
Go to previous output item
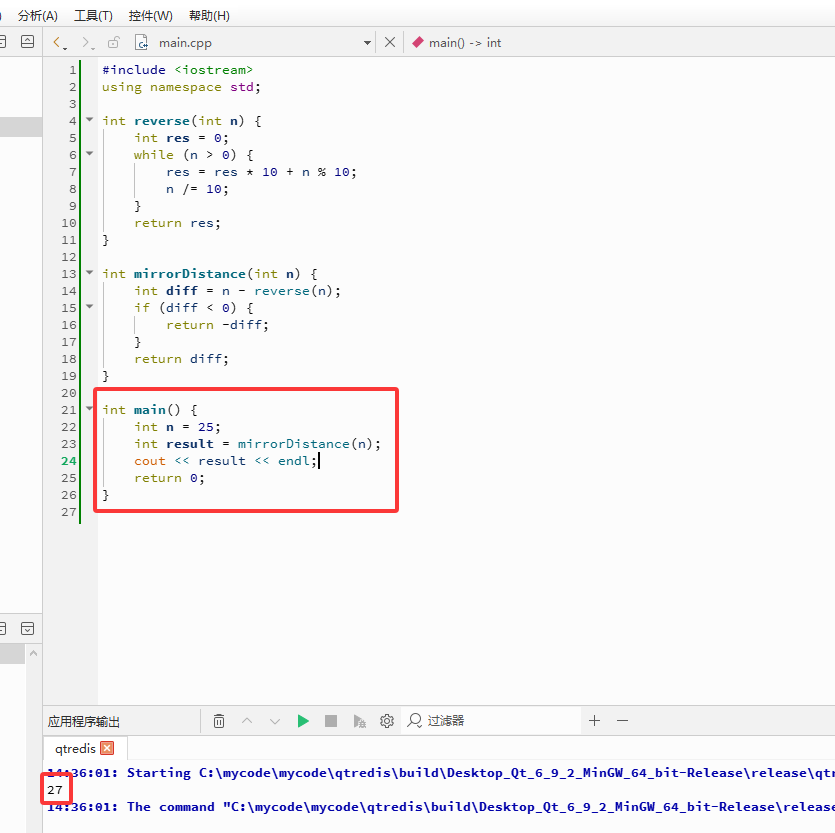[x=247, y=721]
